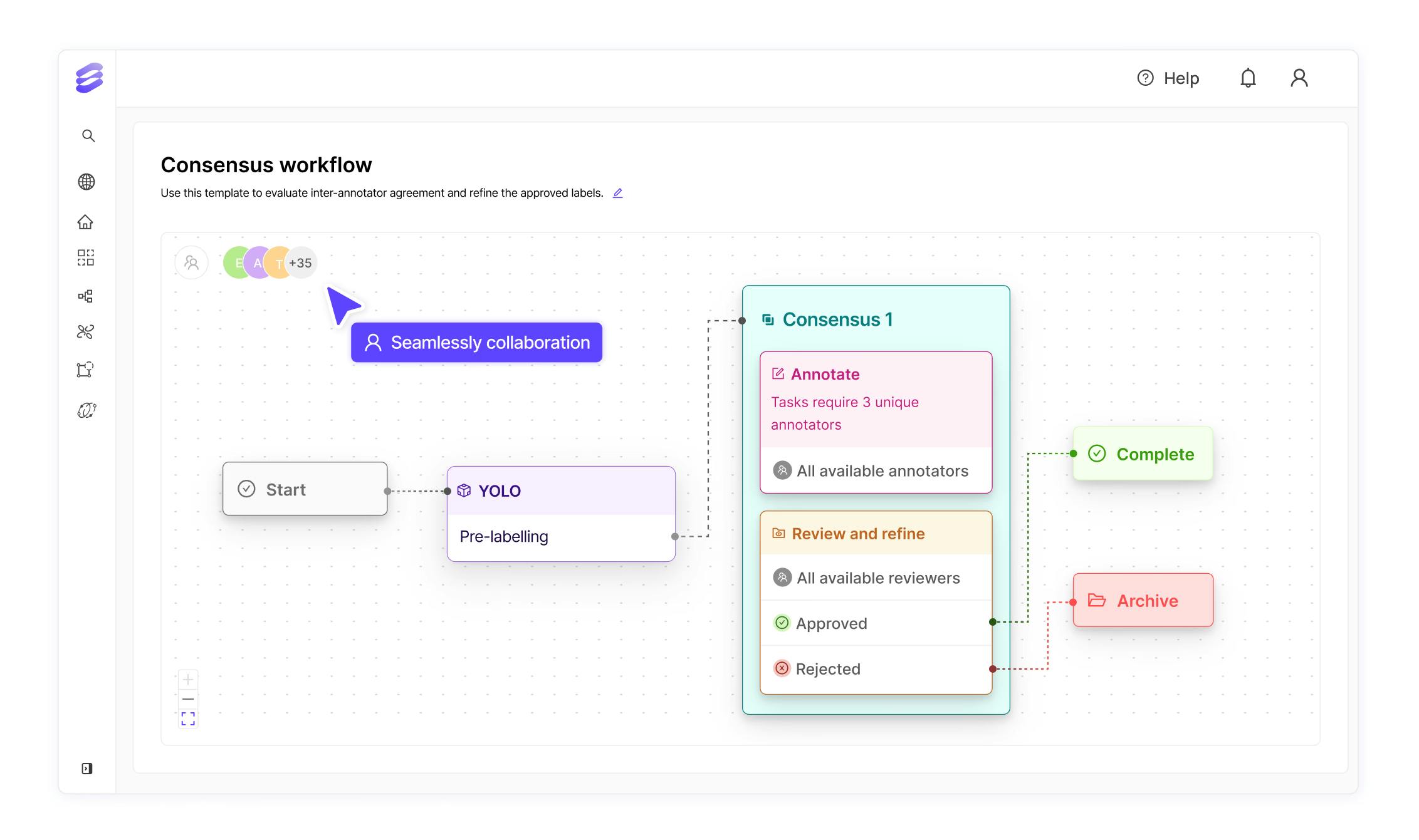The width and height of the screenshot is (1419, 840).
Task: Click the collaborators icon on canvas
Action: (192, 262)
